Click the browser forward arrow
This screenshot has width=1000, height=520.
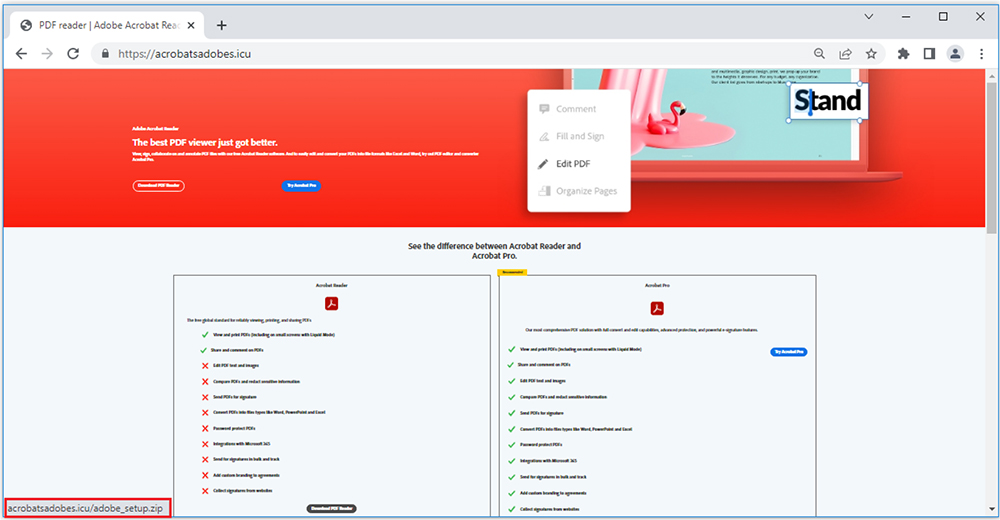[47, 54]
